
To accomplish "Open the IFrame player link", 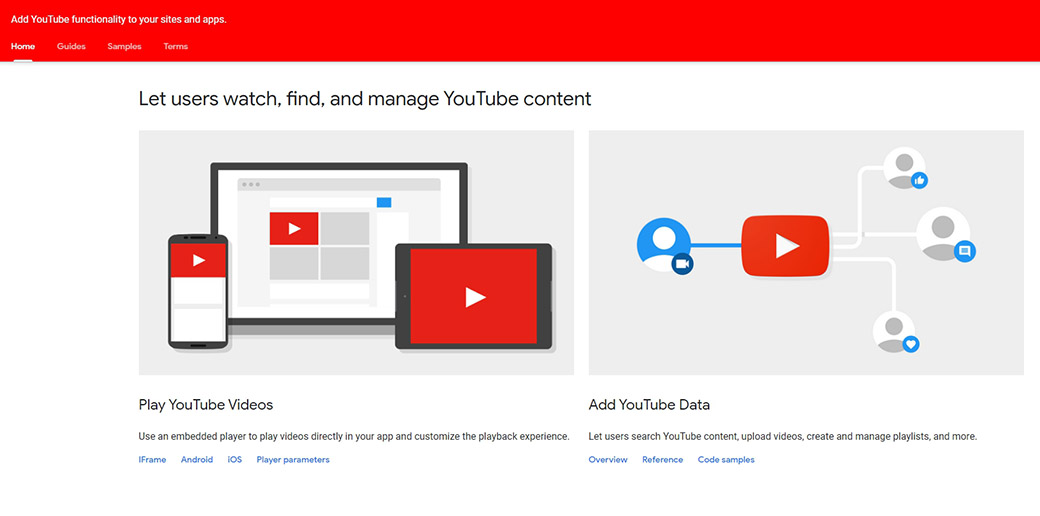I will tap(152, 460).
